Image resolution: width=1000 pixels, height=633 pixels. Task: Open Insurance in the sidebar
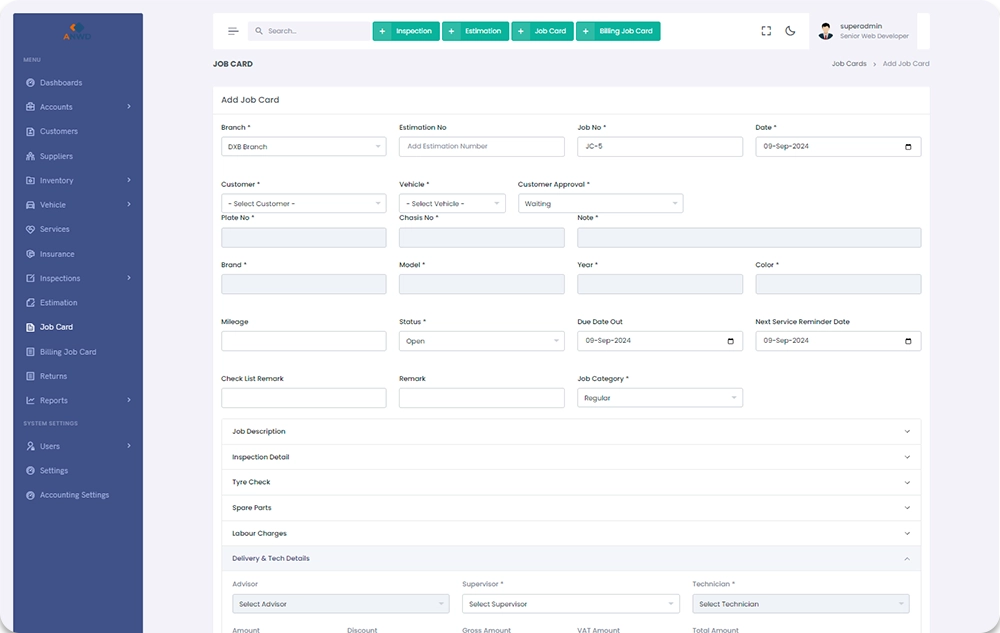point(56,254)
